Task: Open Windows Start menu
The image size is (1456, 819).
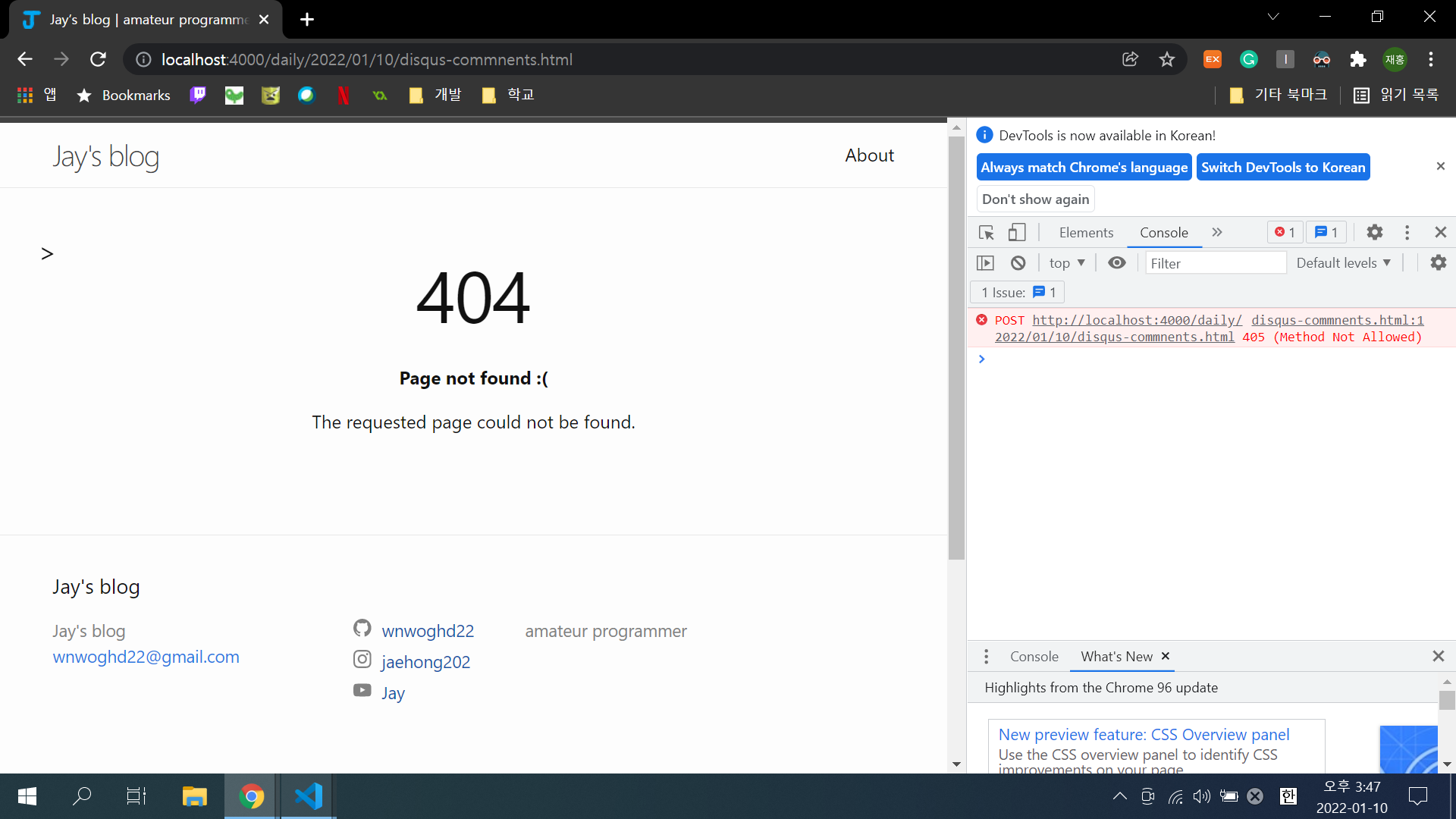Action: coord(27,796)
